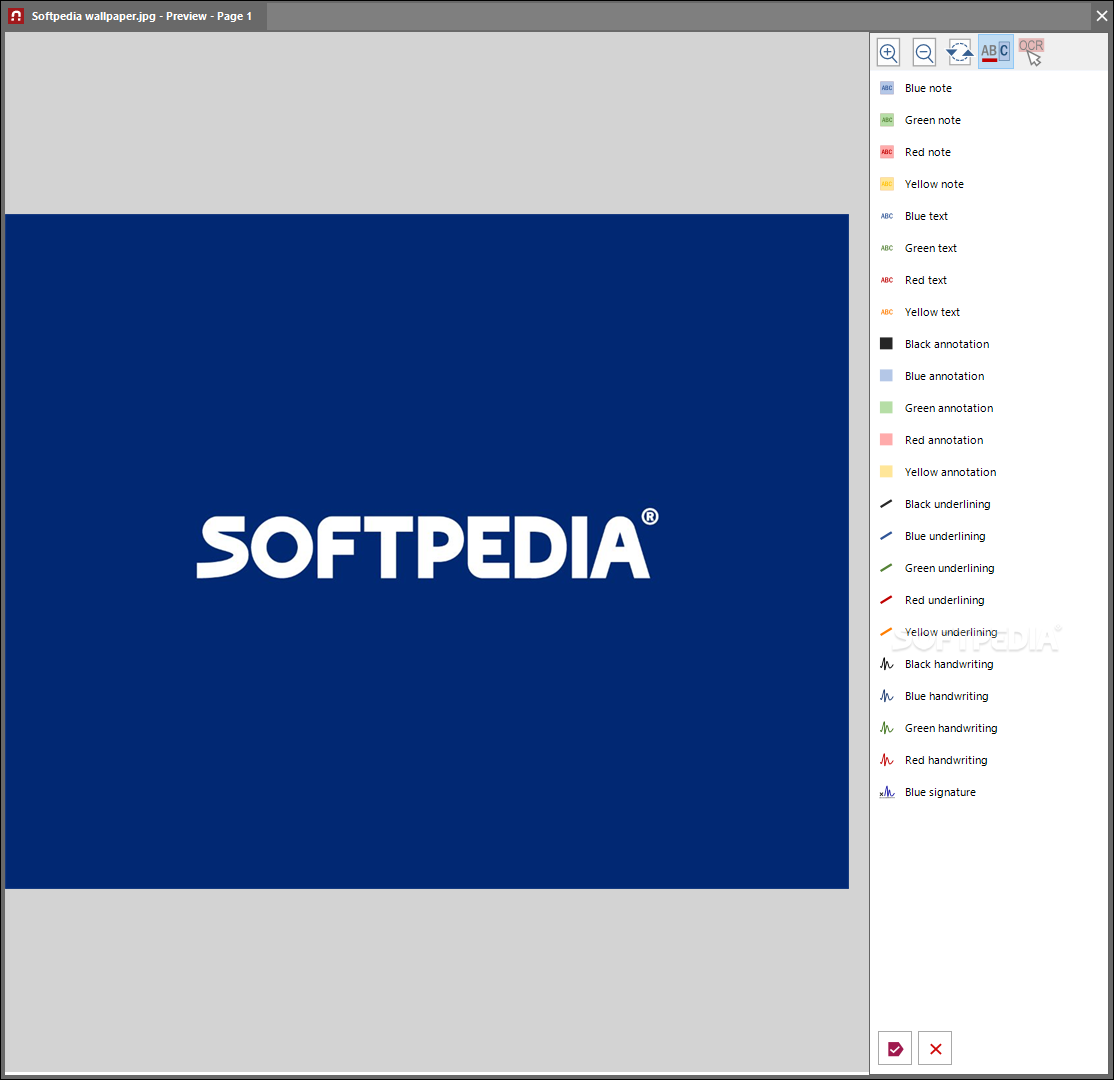Select the Blue signature tool
The width and height of the screenshot is (1114, 1080).
pos(928,792)
